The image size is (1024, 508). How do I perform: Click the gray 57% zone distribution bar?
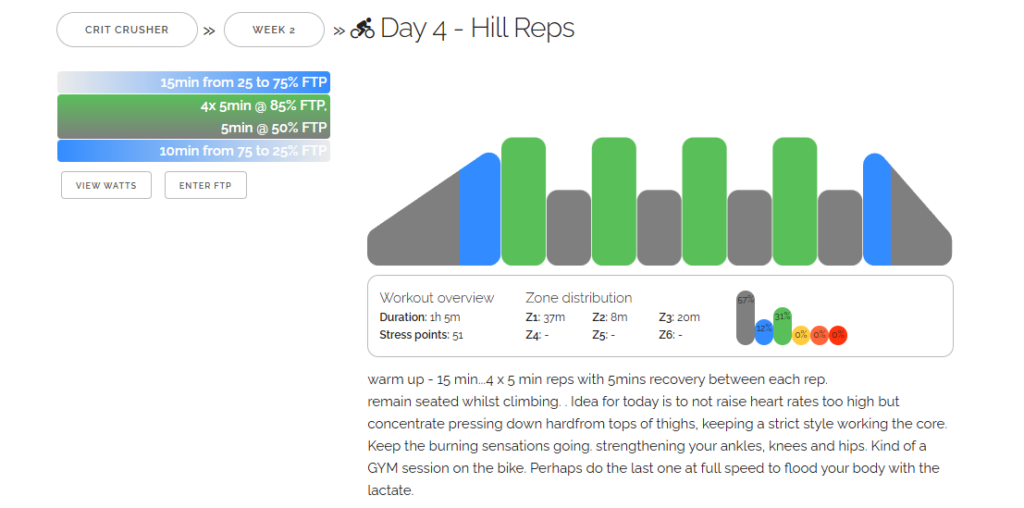click(x=745, y=318)
